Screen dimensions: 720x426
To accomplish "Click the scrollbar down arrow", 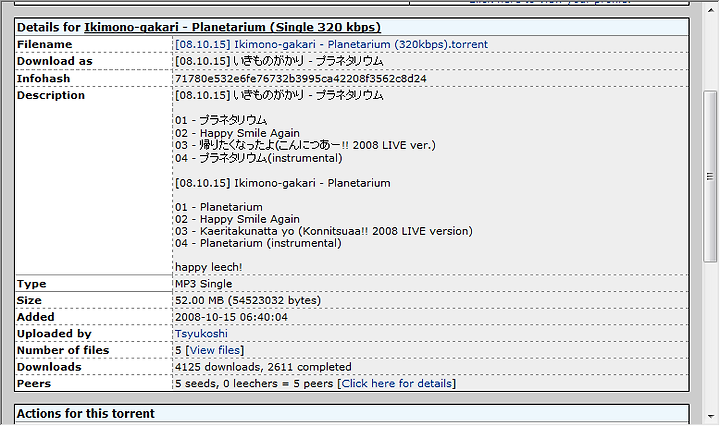I will (x=710, y=416).
